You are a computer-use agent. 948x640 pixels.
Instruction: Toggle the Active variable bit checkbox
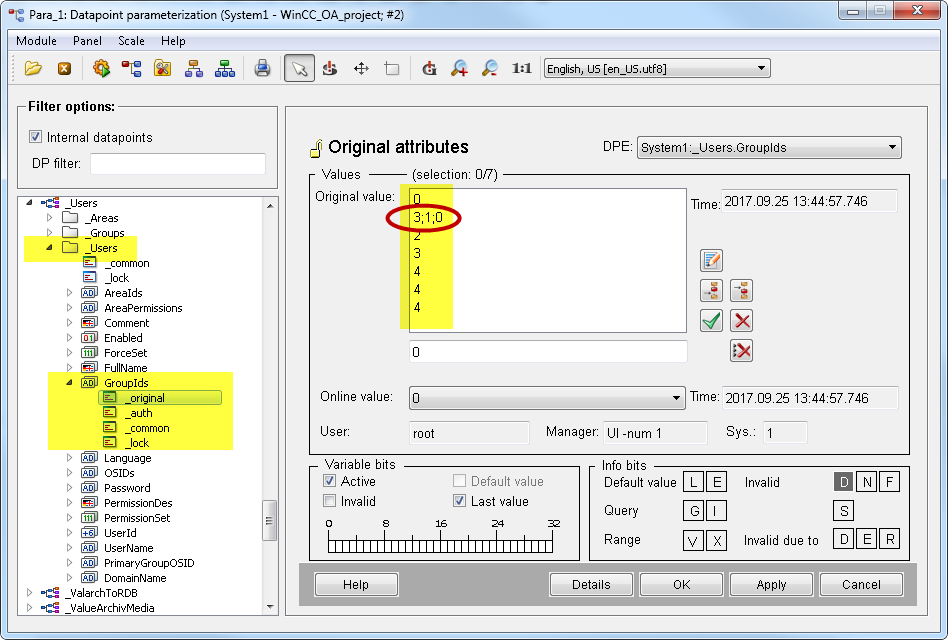click(x=330, y=482)
